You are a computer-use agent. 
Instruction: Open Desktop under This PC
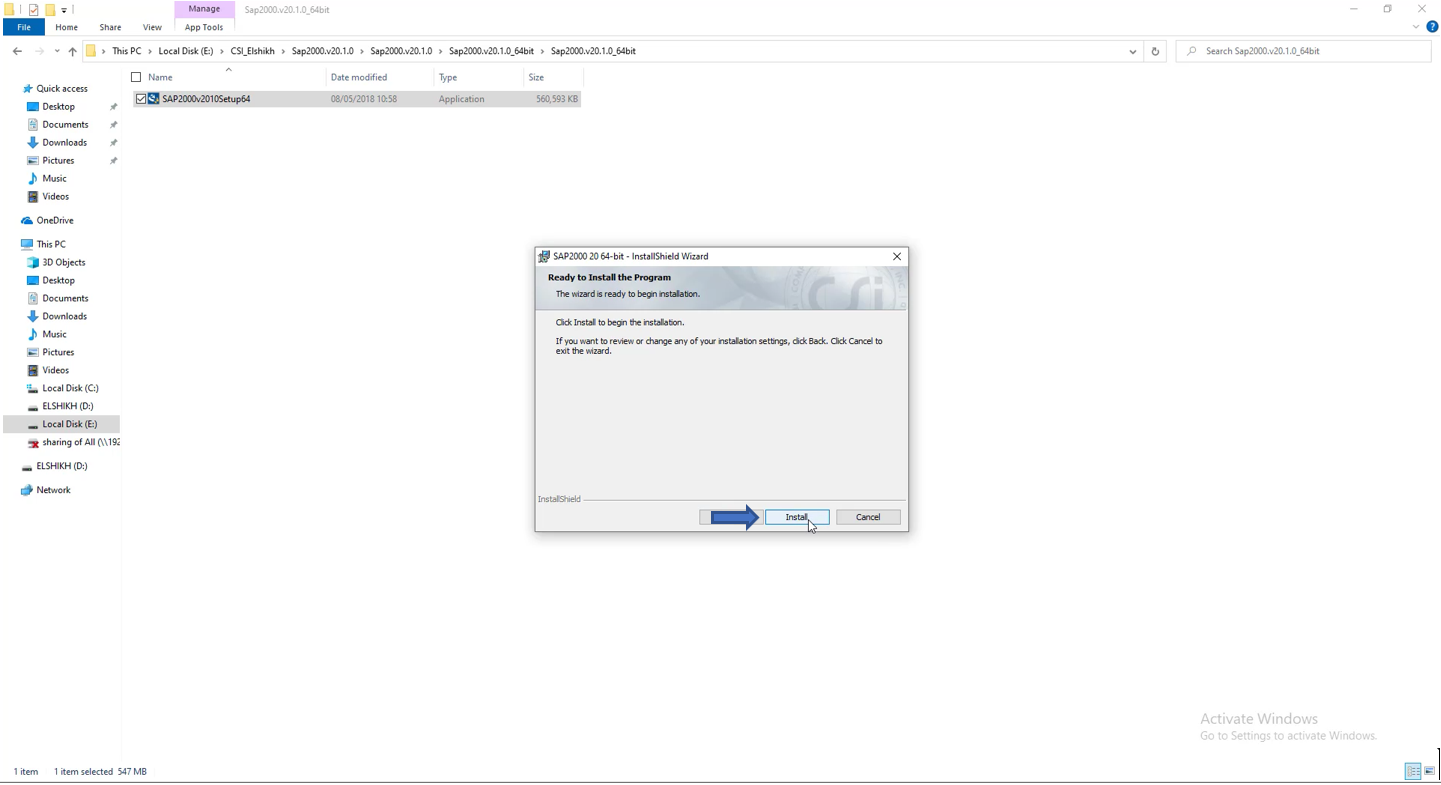[58, 281]
